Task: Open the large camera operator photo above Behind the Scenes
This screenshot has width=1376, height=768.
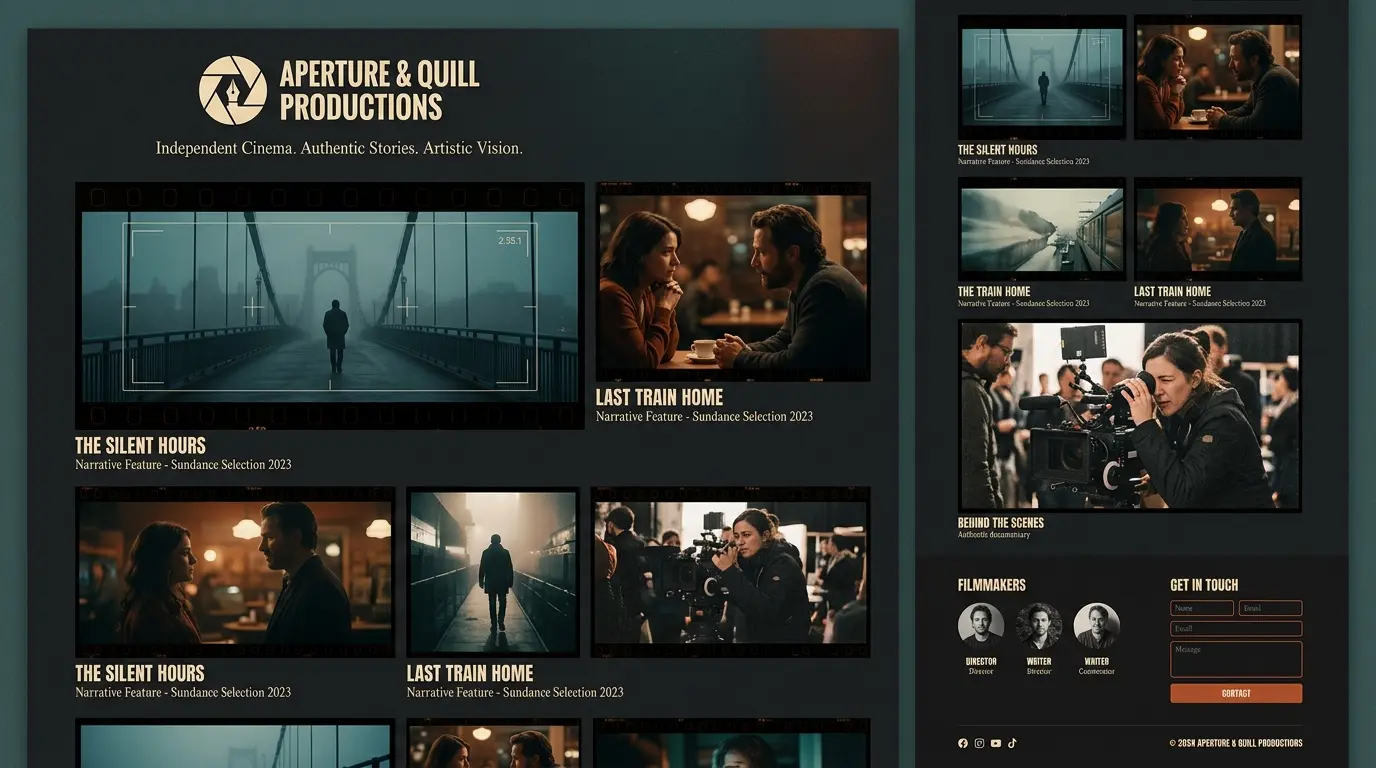Action: 1129,416
